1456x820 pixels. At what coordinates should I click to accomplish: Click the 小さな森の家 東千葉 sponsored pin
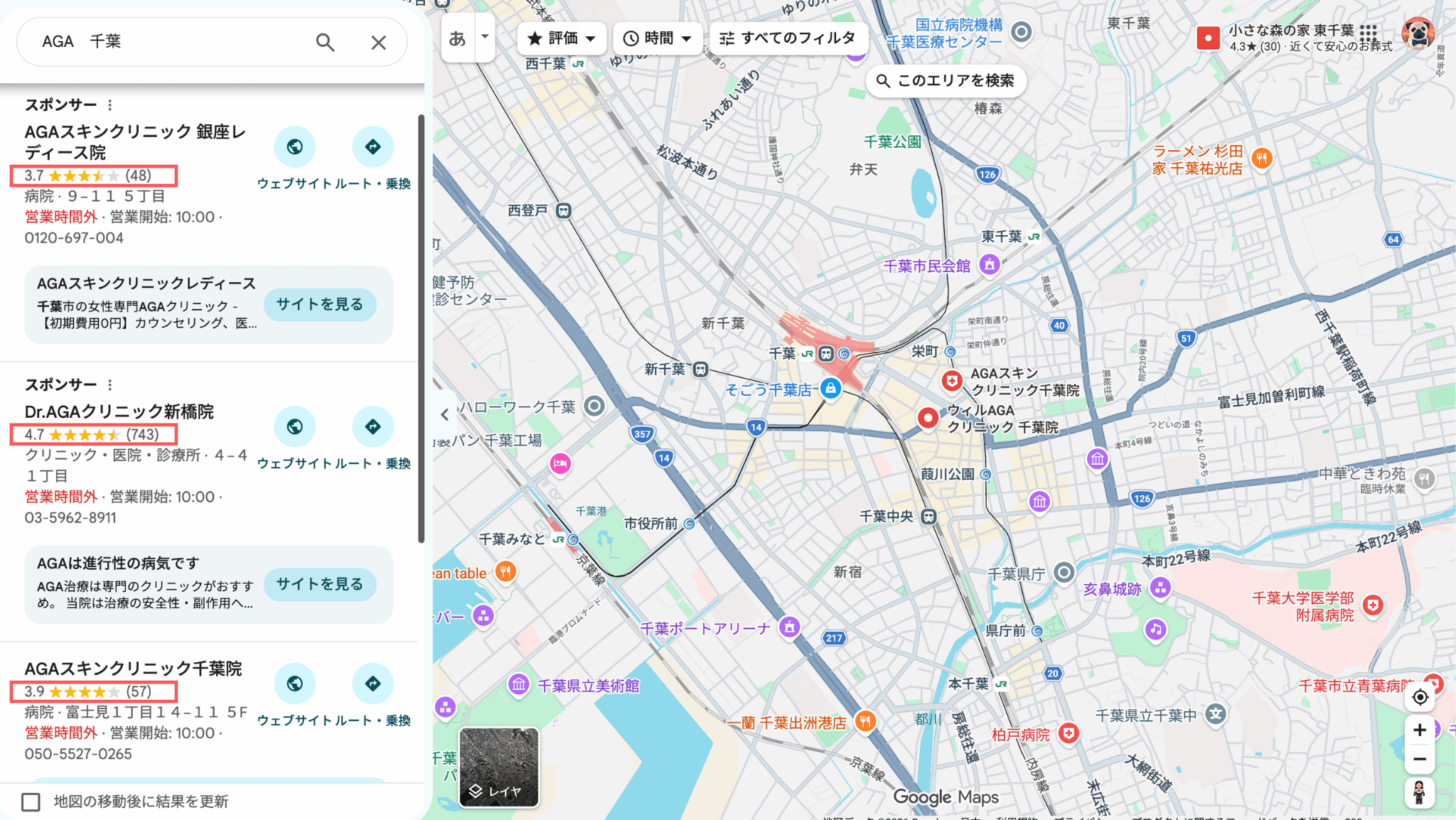(x=1208, y=38)
